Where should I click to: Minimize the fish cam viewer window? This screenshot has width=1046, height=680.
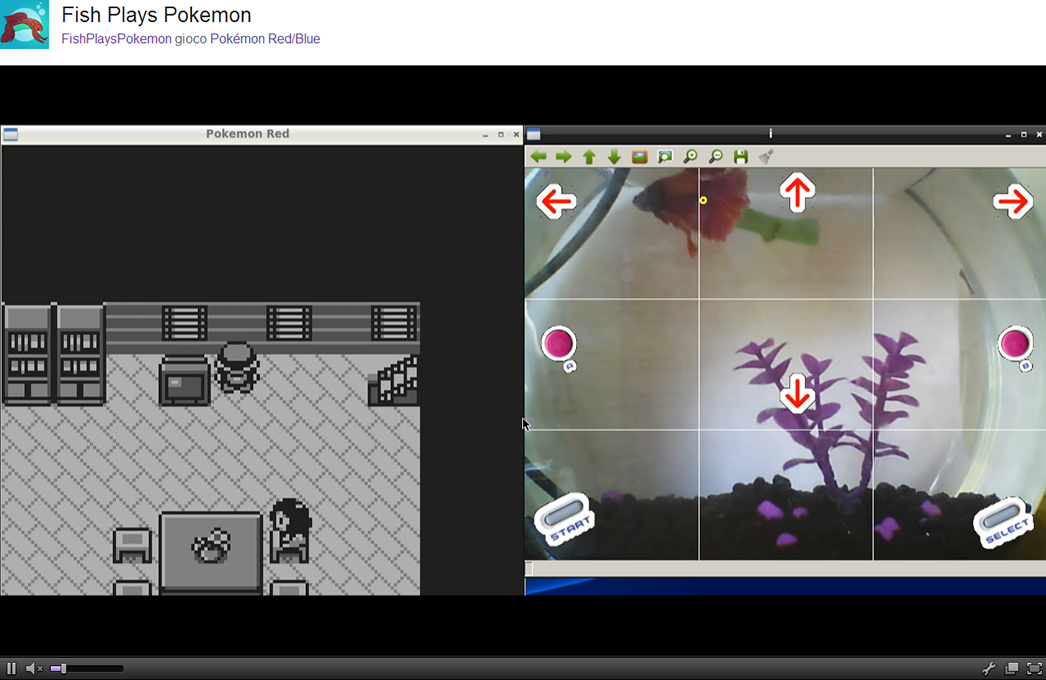[x=1008, y=135]
